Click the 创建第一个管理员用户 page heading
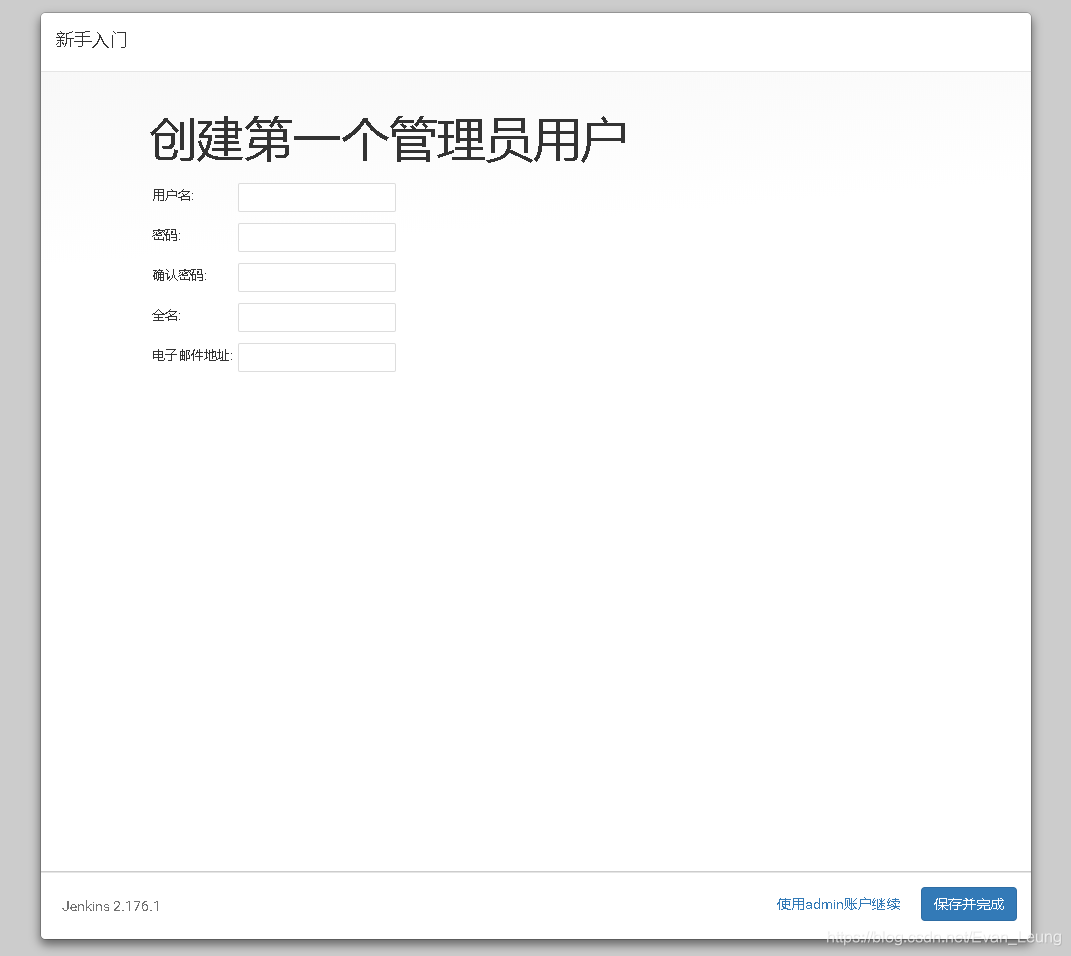 pos(388,139)
